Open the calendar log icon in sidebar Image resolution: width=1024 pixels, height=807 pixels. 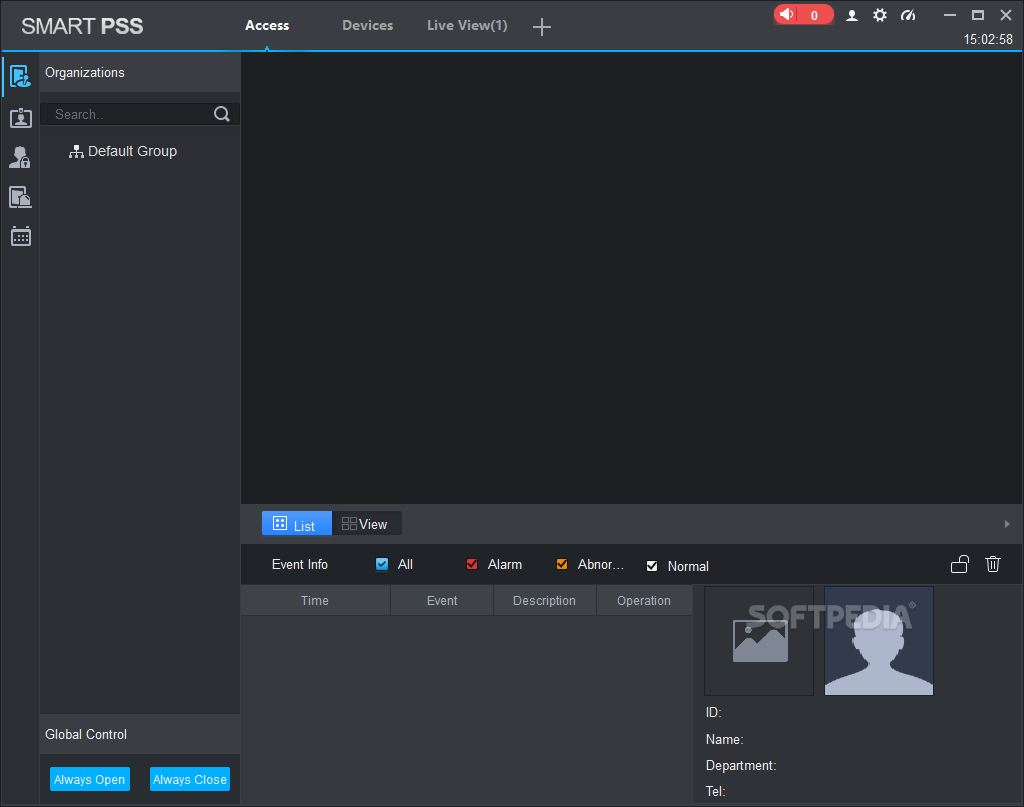pos(20,236)
